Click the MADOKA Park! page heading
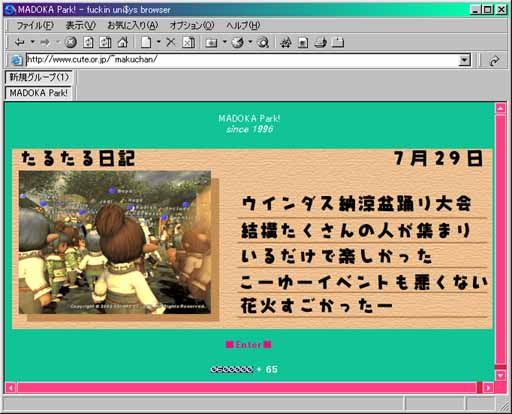The height and width of the screenshot is (414, 512). (249, 118)
